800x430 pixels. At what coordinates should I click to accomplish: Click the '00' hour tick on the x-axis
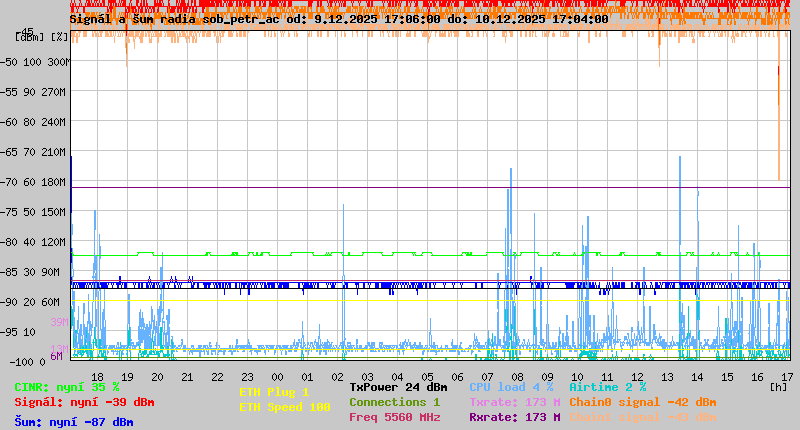[x=277, y=377]
